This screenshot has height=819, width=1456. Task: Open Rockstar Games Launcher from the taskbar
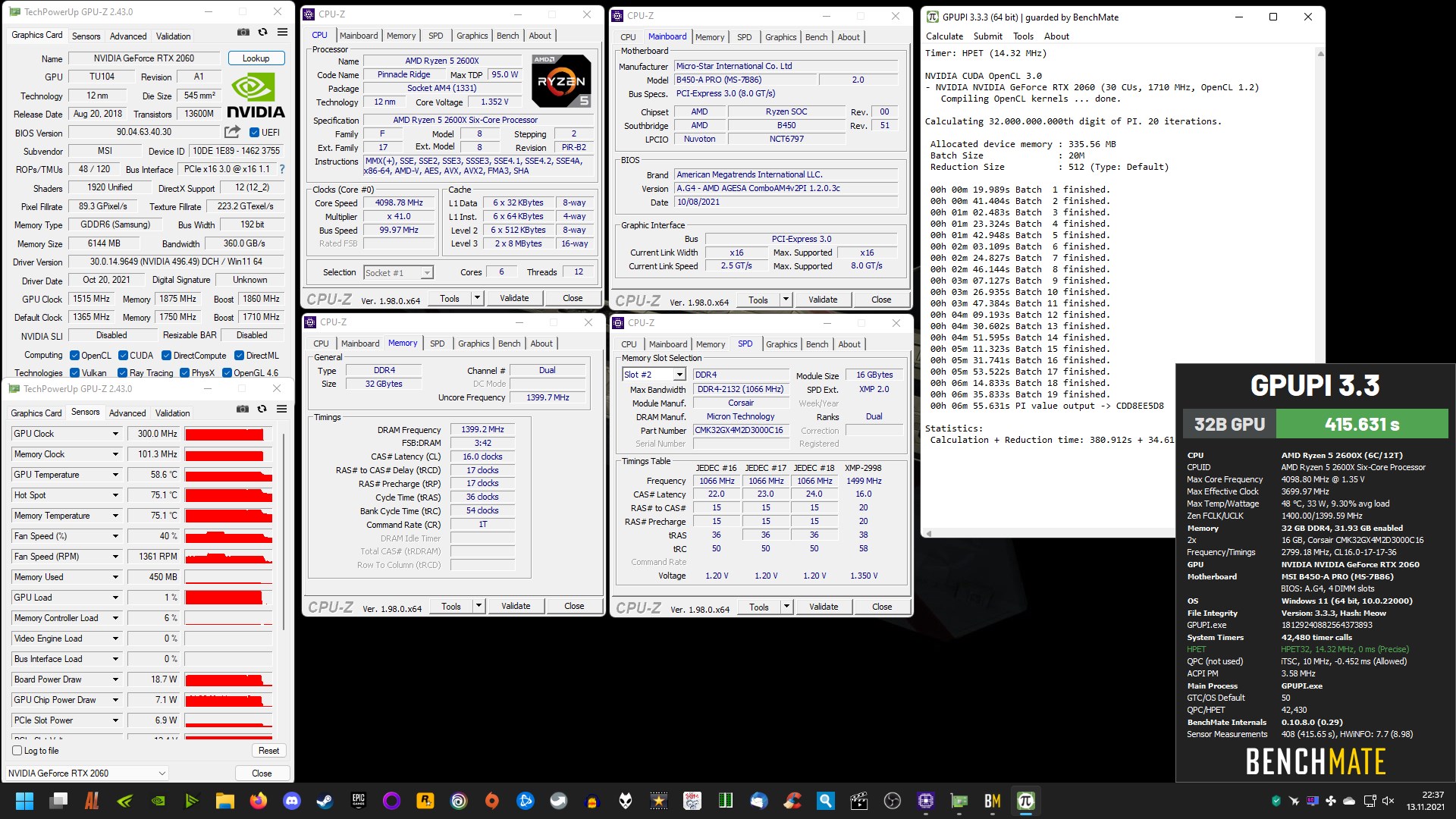click(x=425, y=801)
